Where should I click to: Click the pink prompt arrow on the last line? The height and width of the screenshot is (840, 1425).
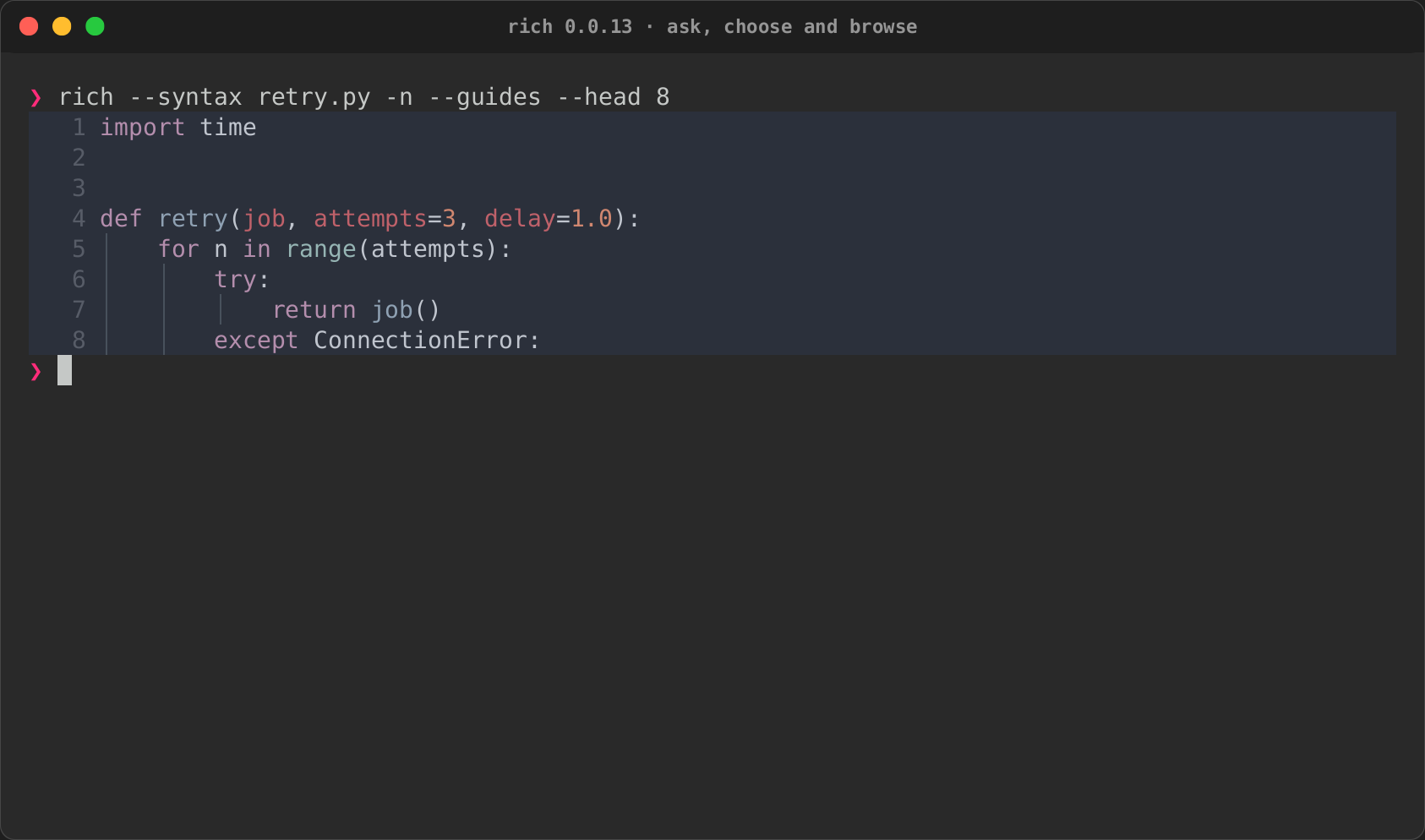(x=35, y=372)
